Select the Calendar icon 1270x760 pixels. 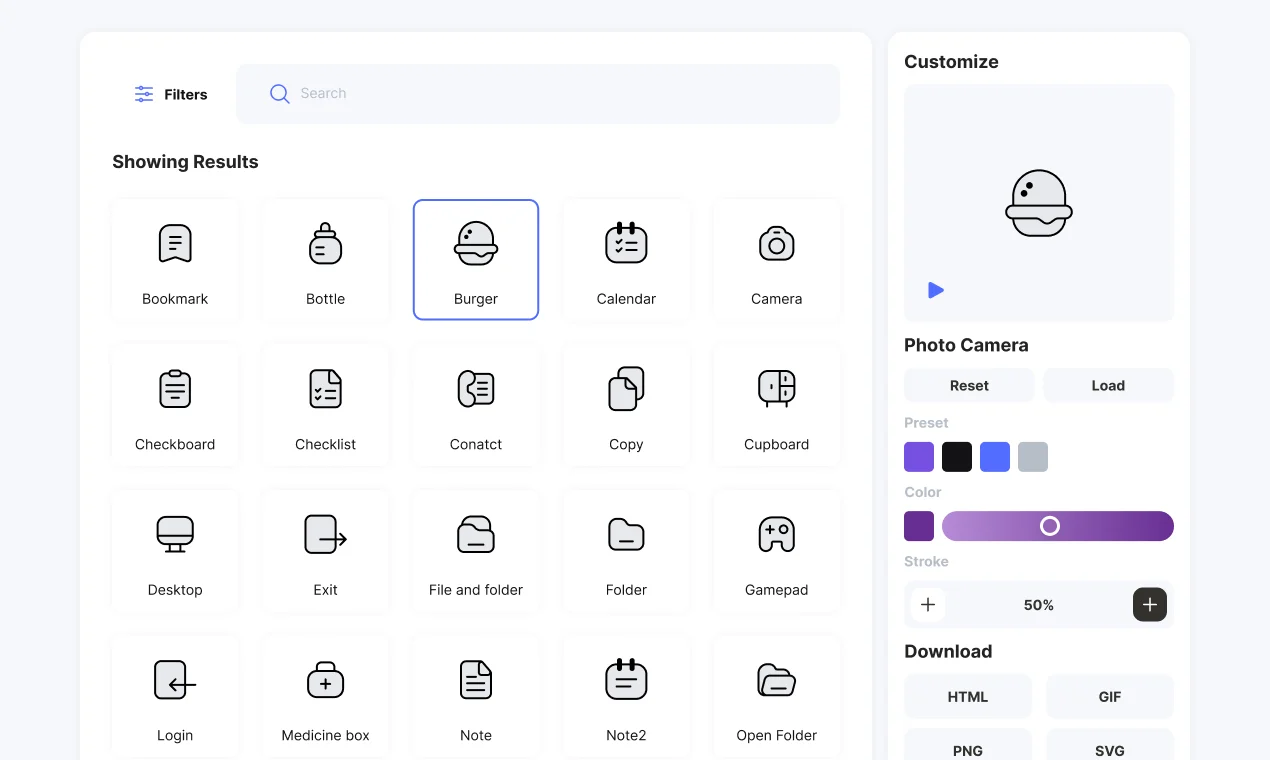click(626, 259)
